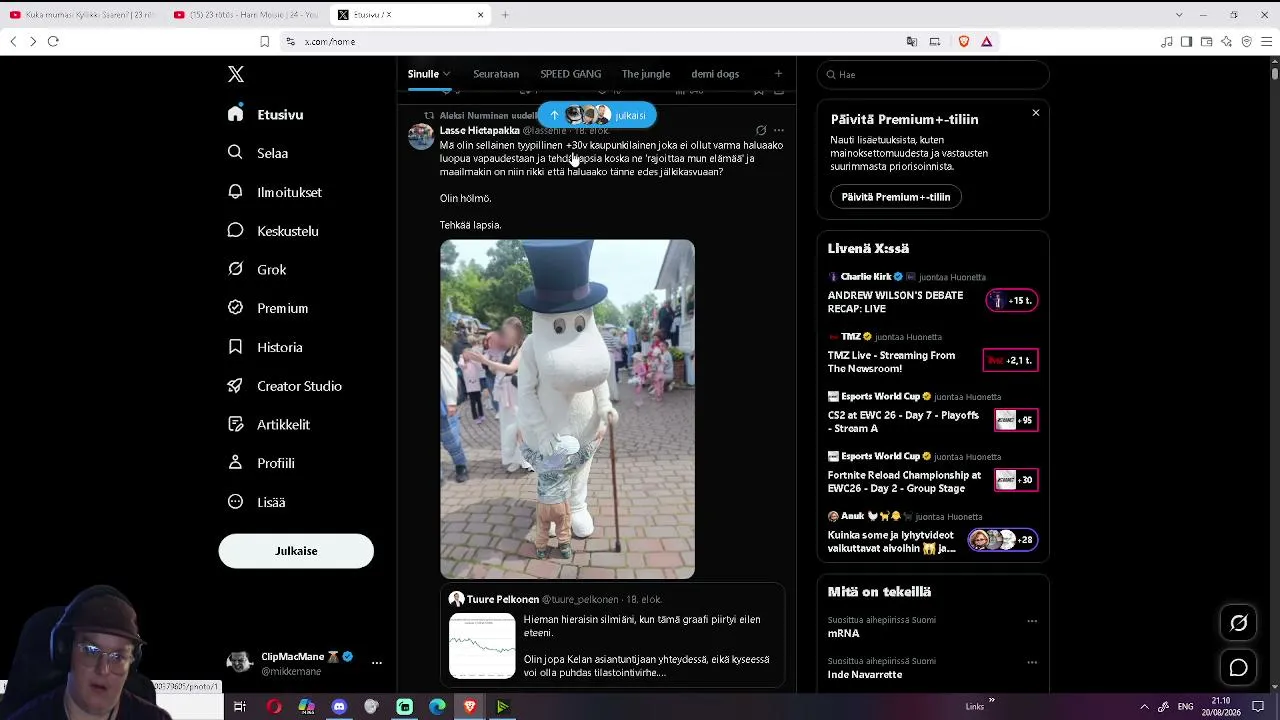Image resolution: width=1280 pixels, height=720 pixels.
Task: Click the Hae search field
Action: 933,75
